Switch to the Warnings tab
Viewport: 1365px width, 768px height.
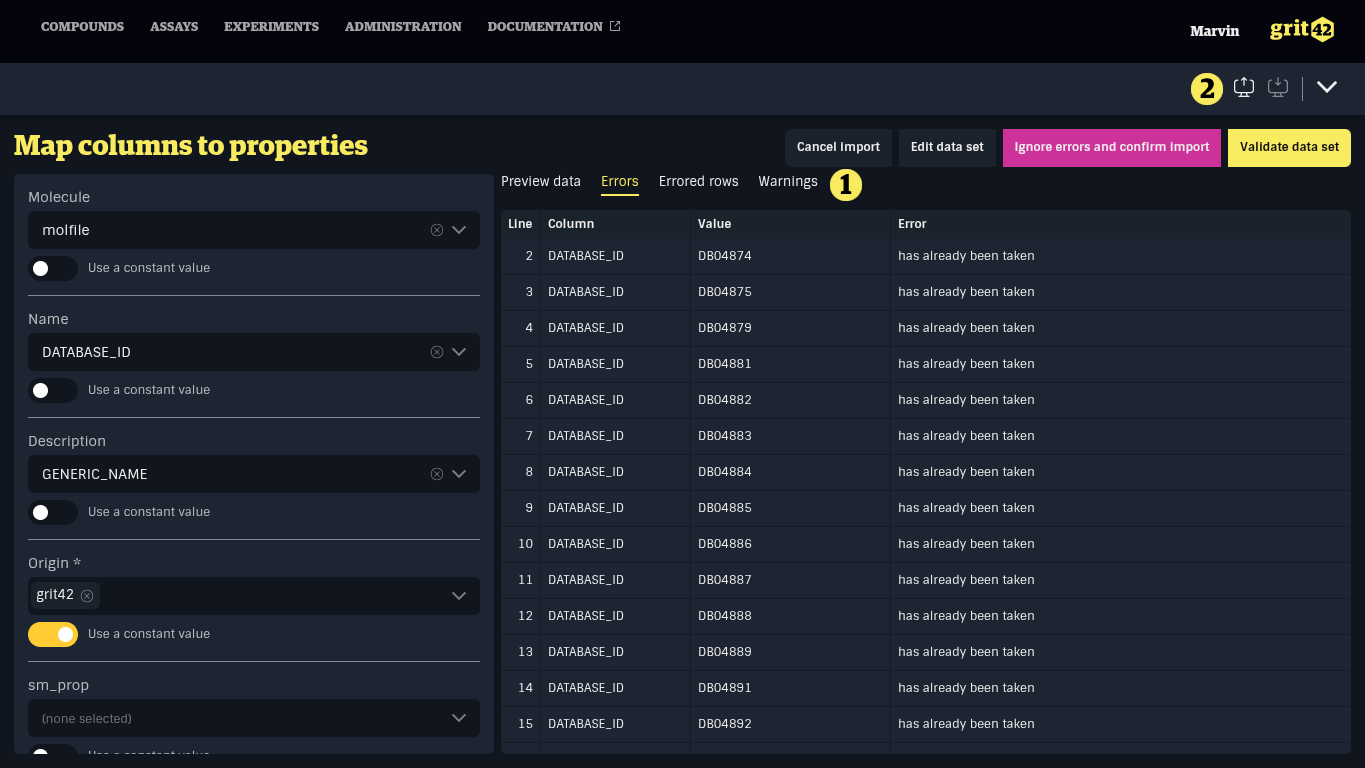point(788,181)
